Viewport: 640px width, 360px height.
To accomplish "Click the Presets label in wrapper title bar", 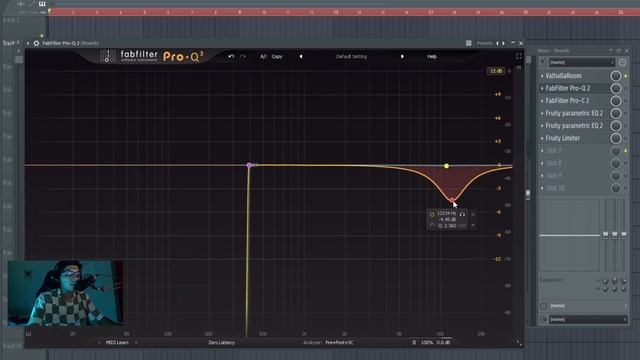I will pyautogui.click(x=484, y=43).
